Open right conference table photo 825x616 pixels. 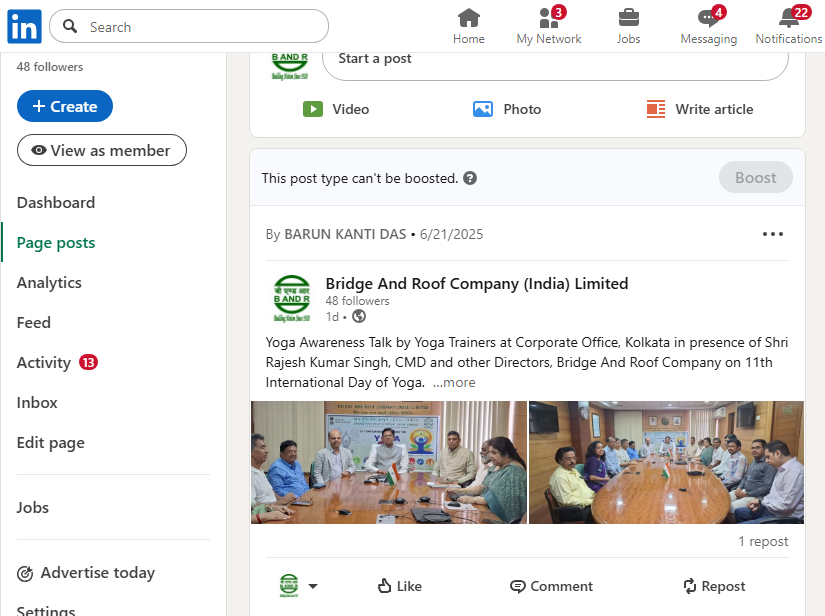point(666,462)
